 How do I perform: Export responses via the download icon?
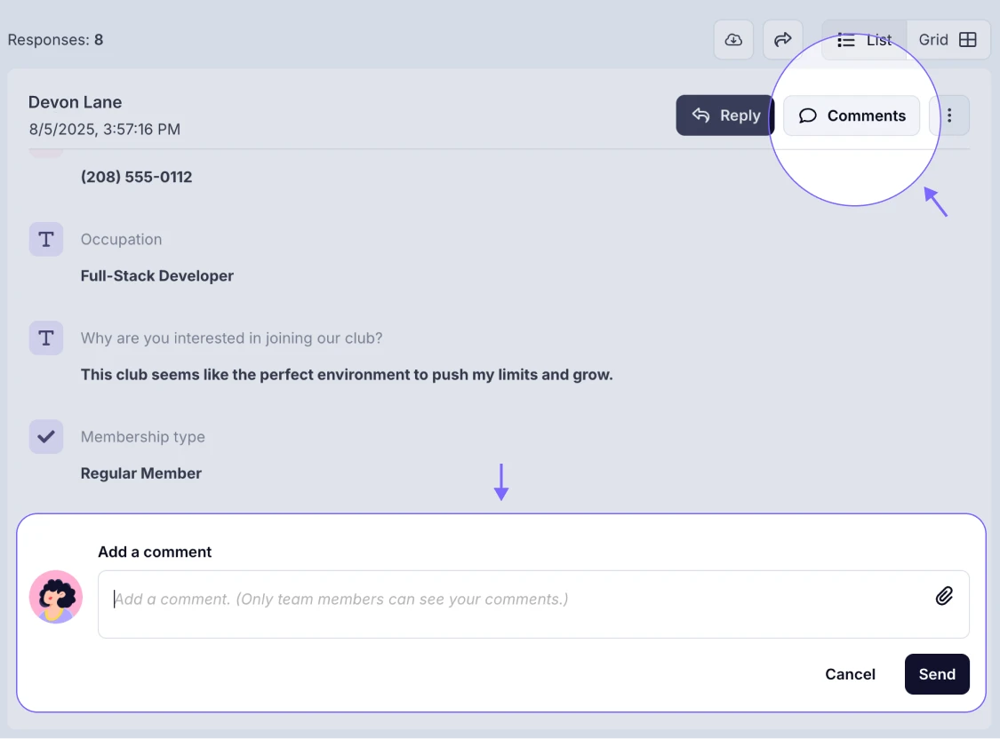click(x=733, y=39)
